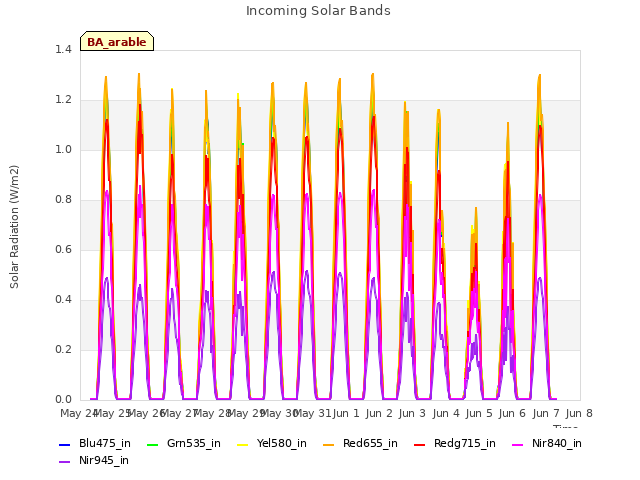Viewport: 640px width, 480px height.
Task: Click the Solar Radiation (W/m2) axis label
Action: pos(14,227)
